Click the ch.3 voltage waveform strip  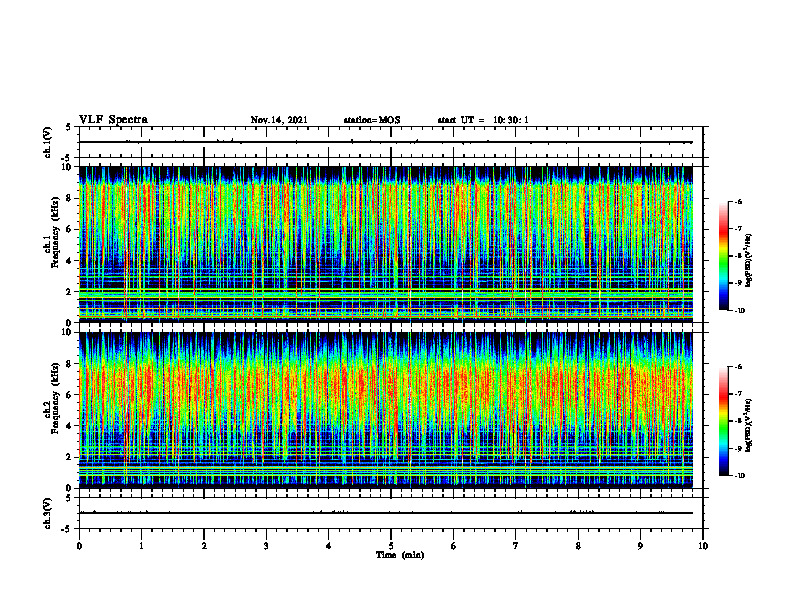click(x=391, y=513)
